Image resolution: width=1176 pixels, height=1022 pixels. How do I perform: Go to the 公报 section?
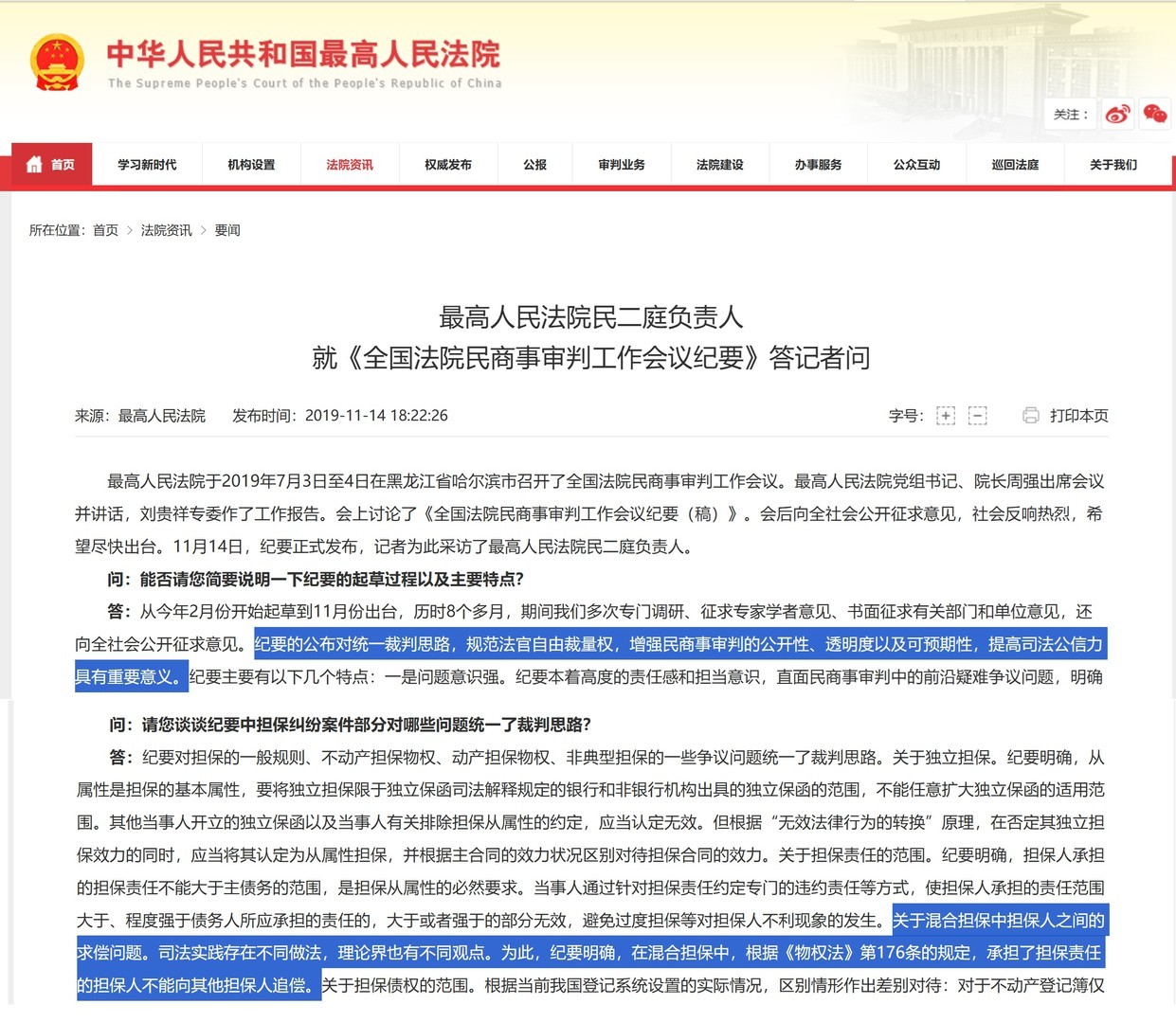[535, 165]
